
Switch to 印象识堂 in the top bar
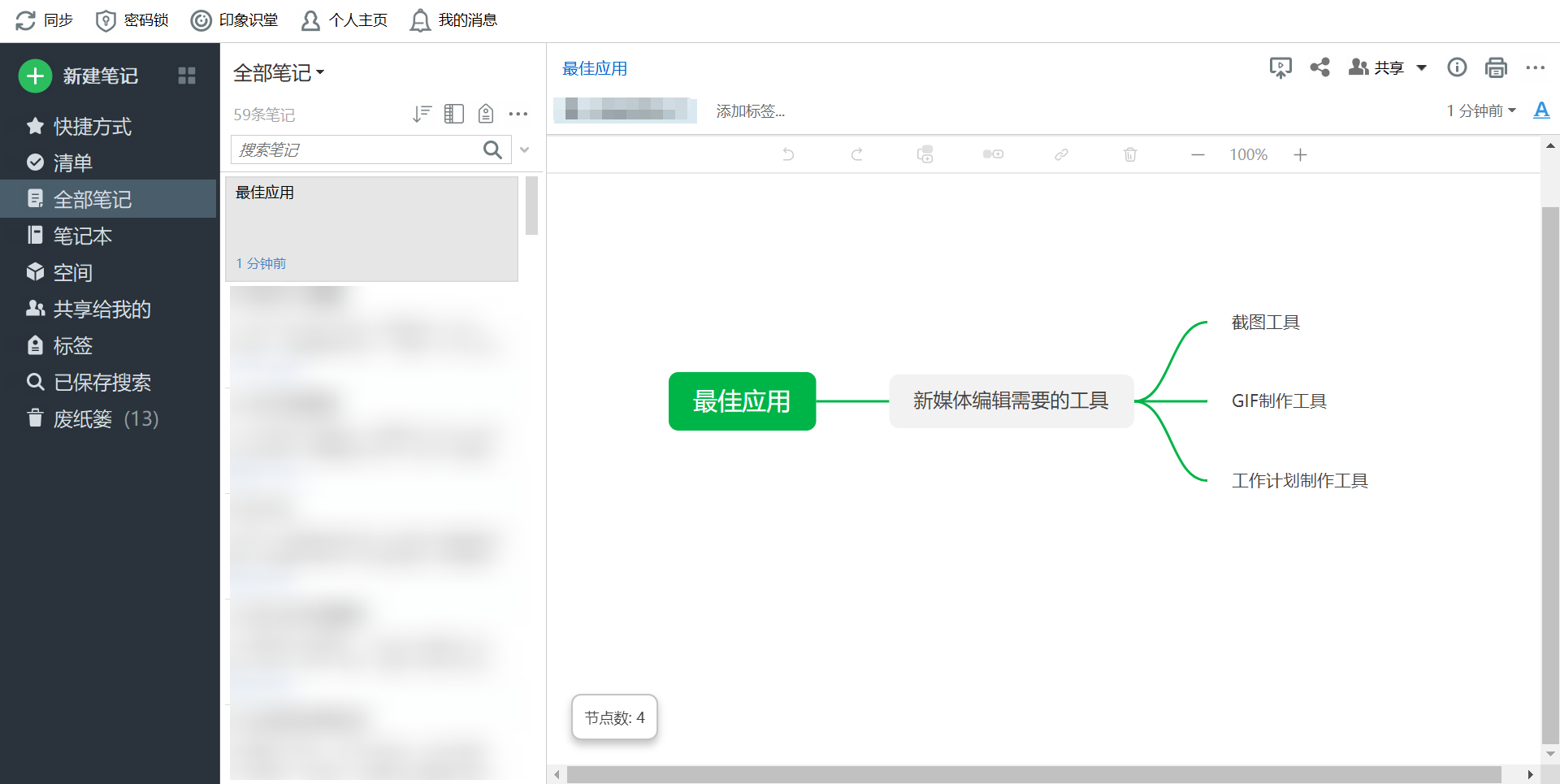[235, 19]
